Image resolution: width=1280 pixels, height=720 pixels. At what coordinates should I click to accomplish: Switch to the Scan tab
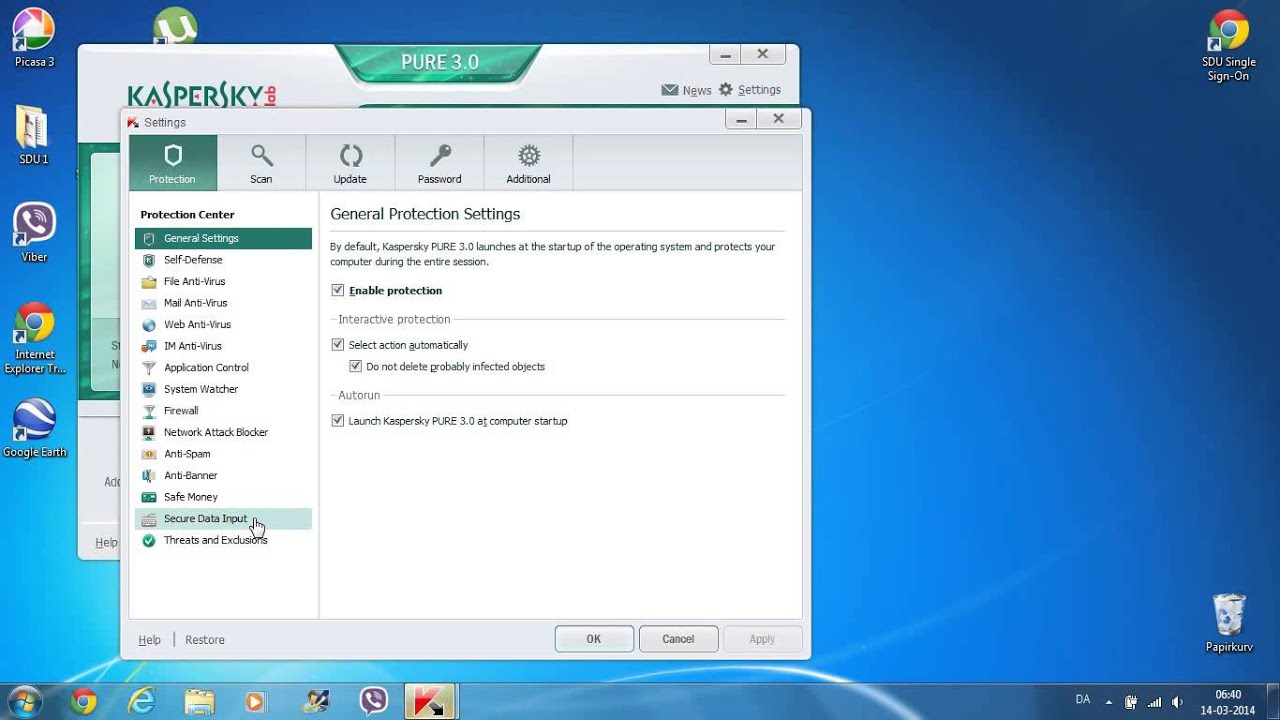pyautogui.click(x=261, y=163)
